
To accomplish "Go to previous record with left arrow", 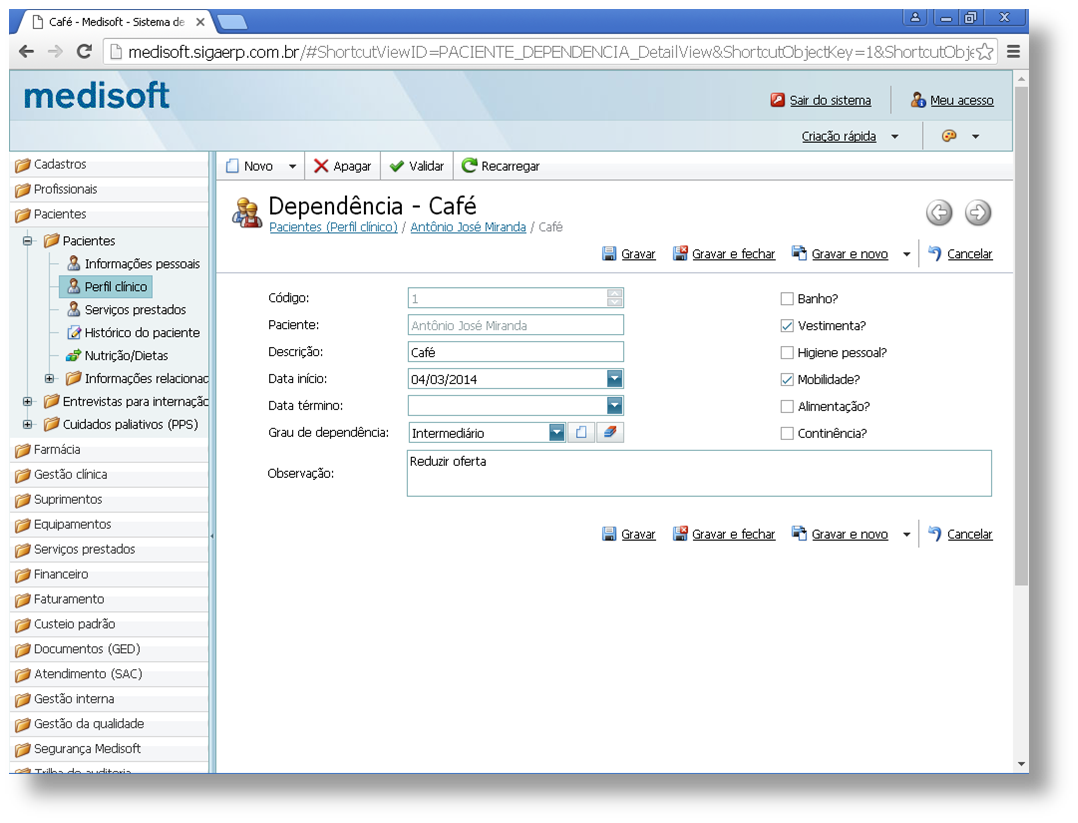I will [939, 212].
